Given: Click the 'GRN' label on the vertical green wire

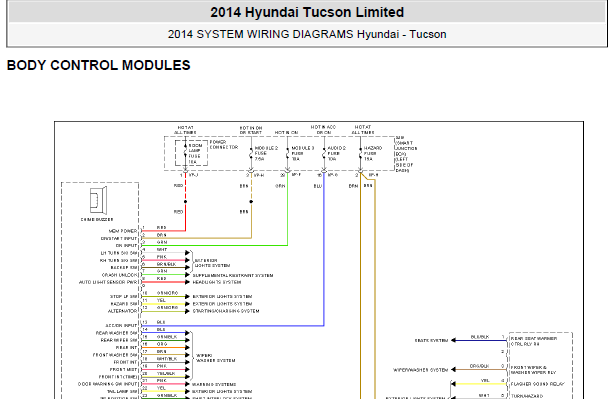Looking at the screenshot, I should (280, 186).
